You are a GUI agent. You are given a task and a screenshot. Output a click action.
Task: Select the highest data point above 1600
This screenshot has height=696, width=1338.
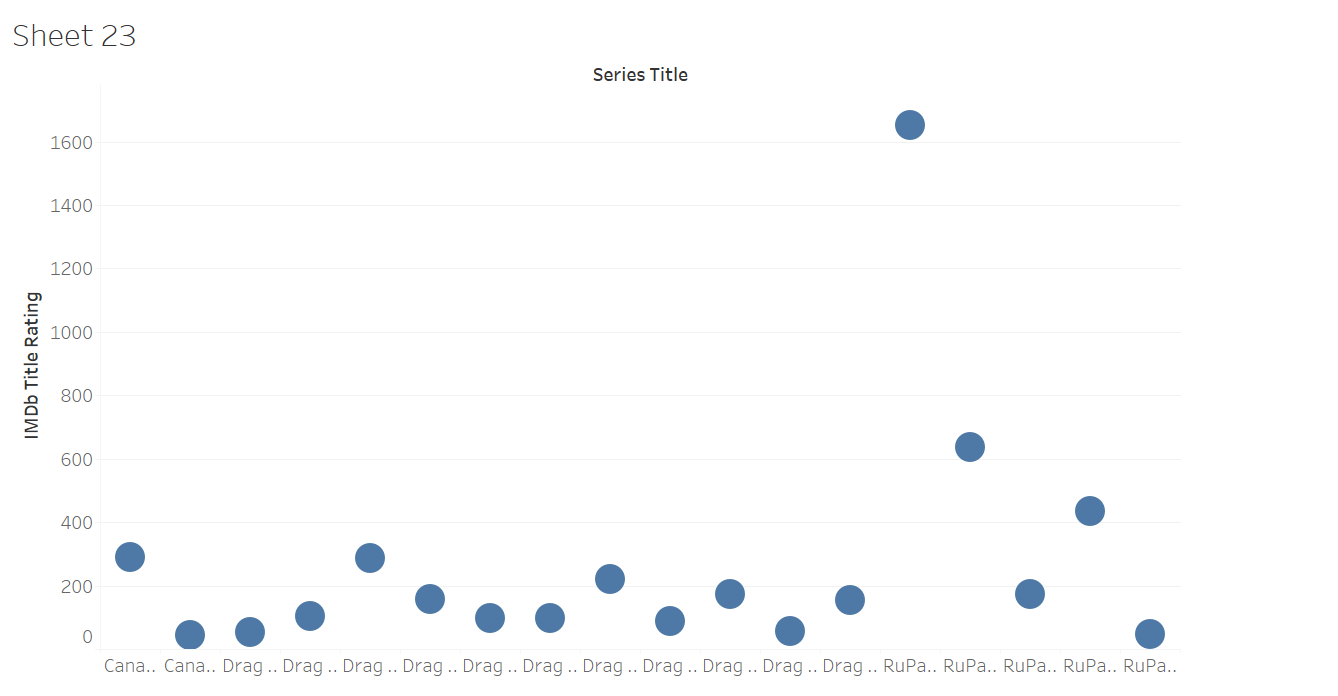point(910,125)
